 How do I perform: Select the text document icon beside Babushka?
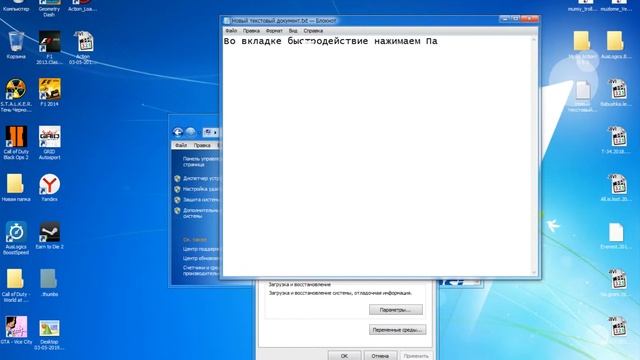coord(582,95)
